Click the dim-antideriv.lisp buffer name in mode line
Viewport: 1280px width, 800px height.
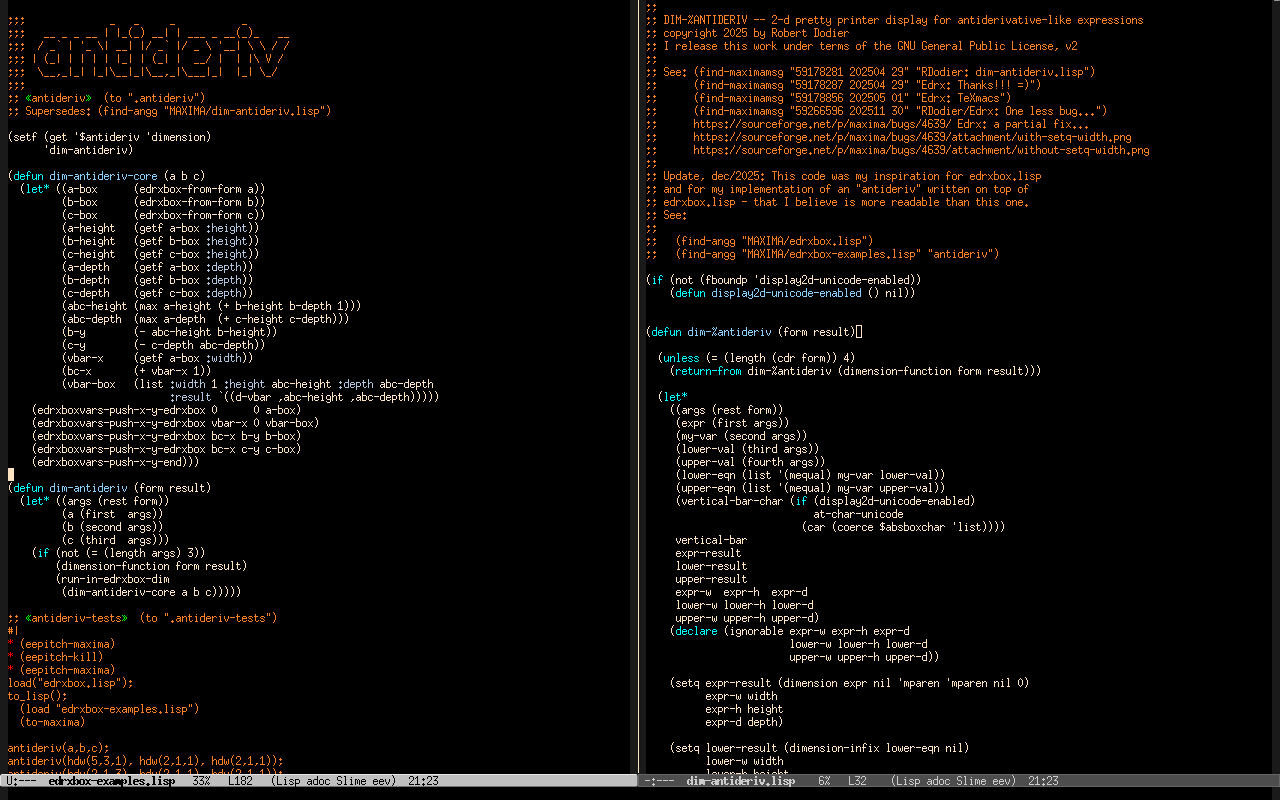click(x=740, y=781)
